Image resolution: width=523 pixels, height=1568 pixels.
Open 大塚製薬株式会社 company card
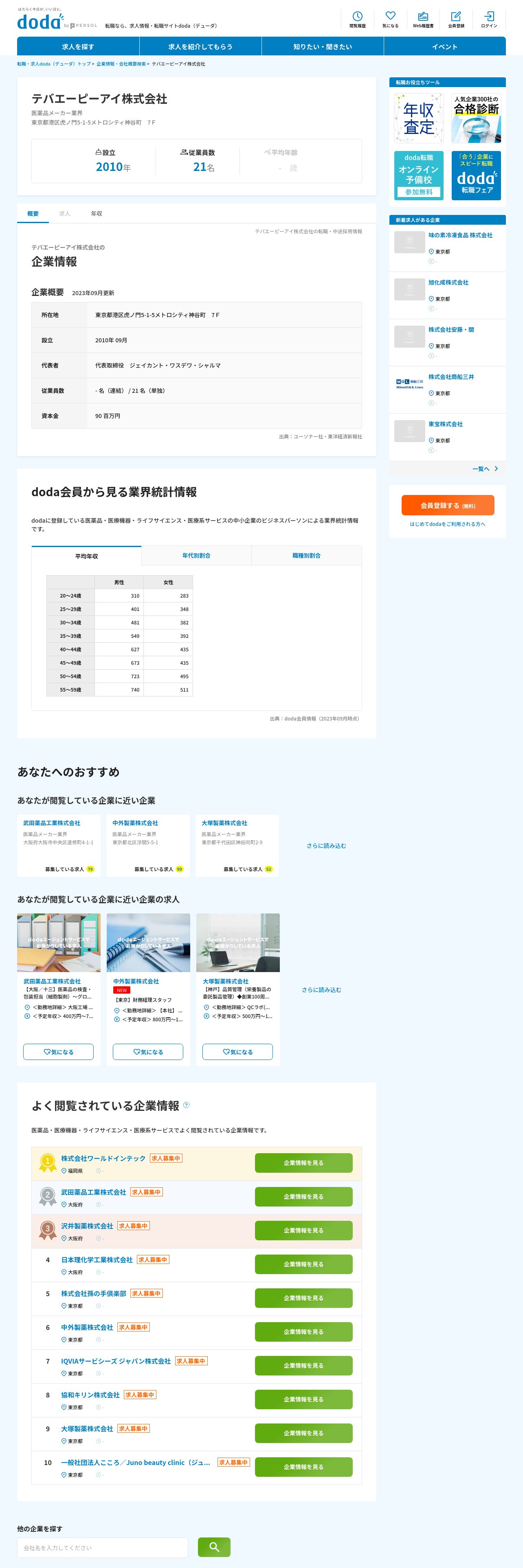[x=237, y=845]
